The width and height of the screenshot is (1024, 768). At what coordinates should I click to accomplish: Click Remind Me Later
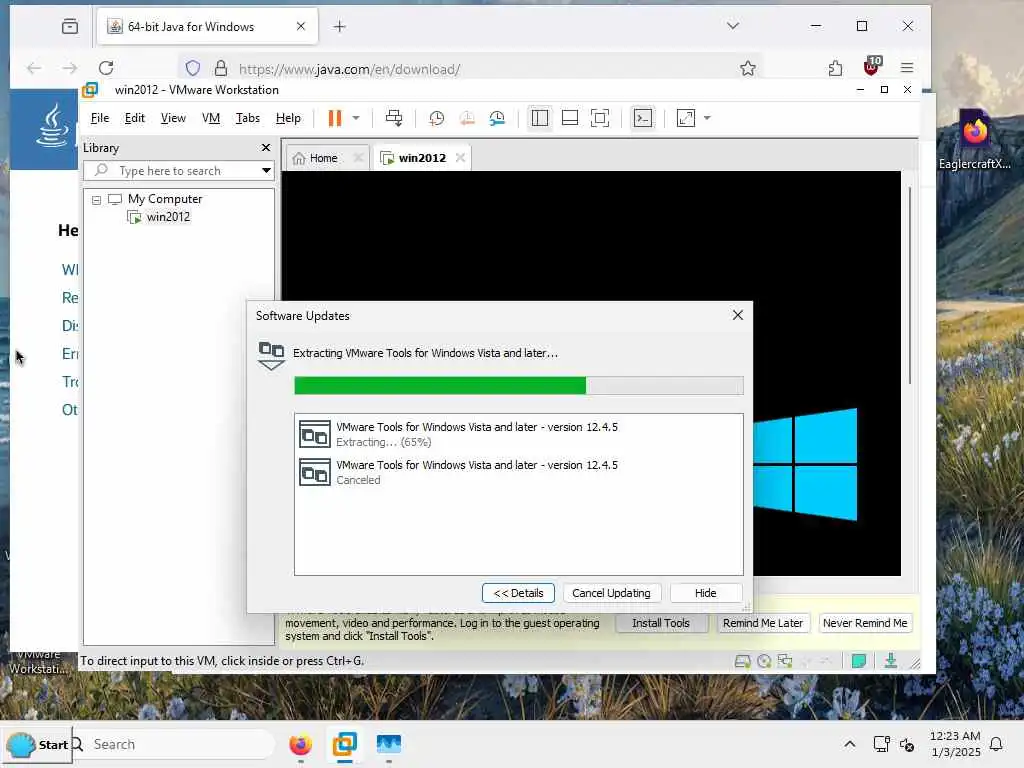tap(763, 623)
